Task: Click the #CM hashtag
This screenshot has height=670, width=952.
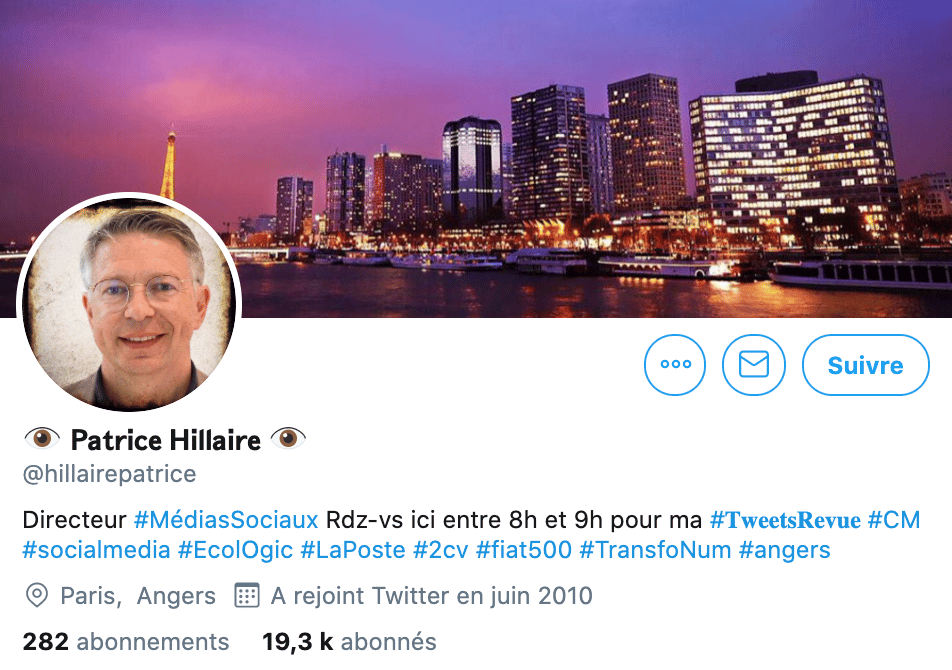Action: pyautogui.click(x=894, y=520)
